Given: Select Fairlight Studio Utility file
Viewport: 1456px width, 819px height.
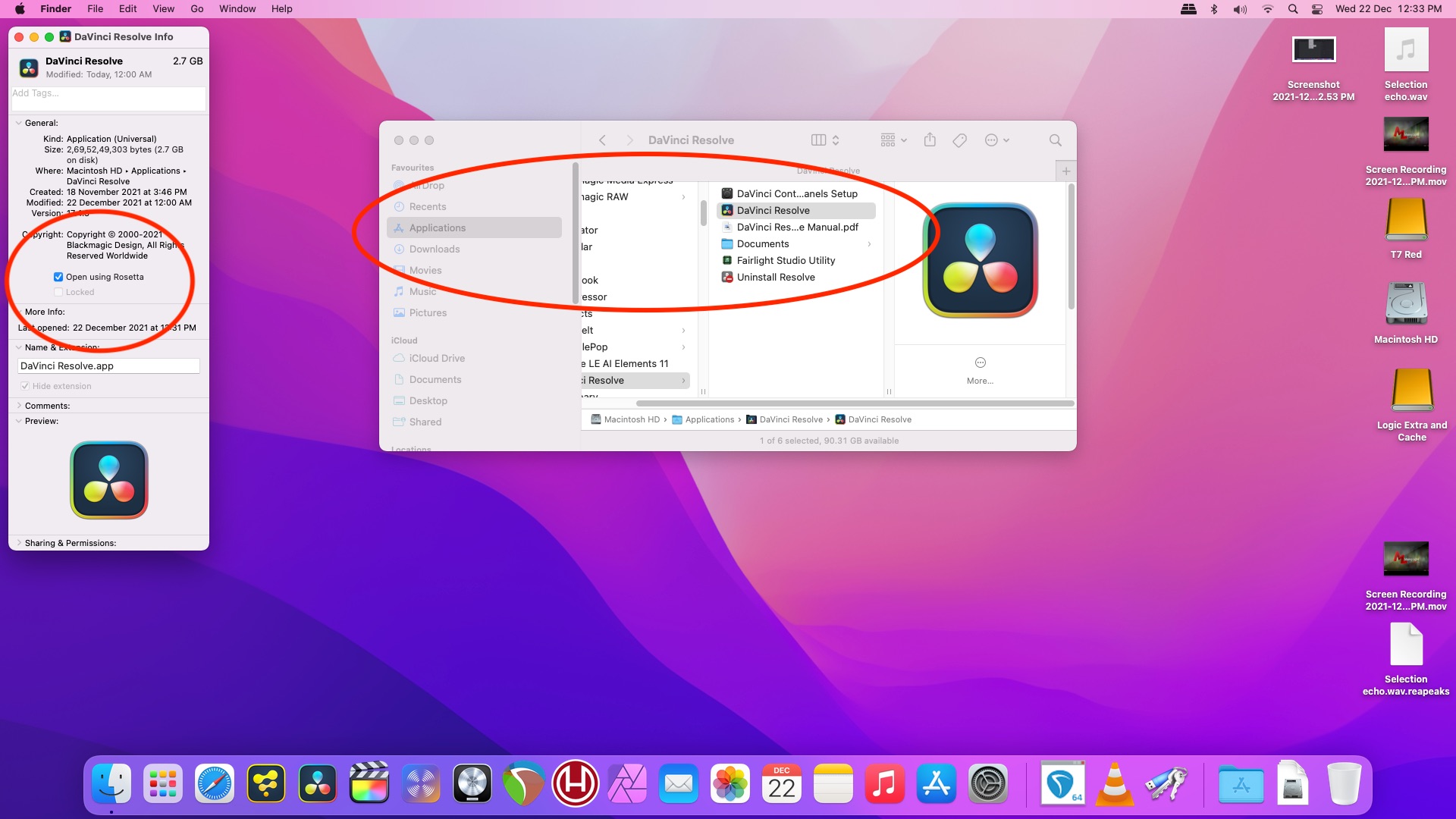Looking at the screenshot, I should point(796,260).
